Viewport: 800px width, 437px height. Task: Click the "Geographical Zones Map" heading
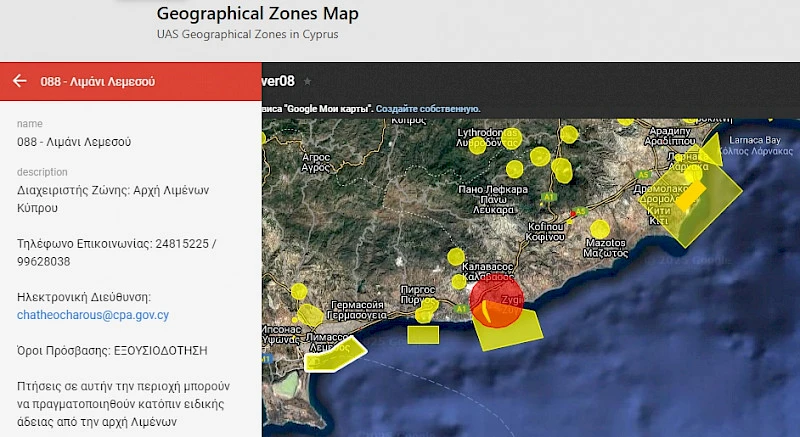[x=258, y=13]
